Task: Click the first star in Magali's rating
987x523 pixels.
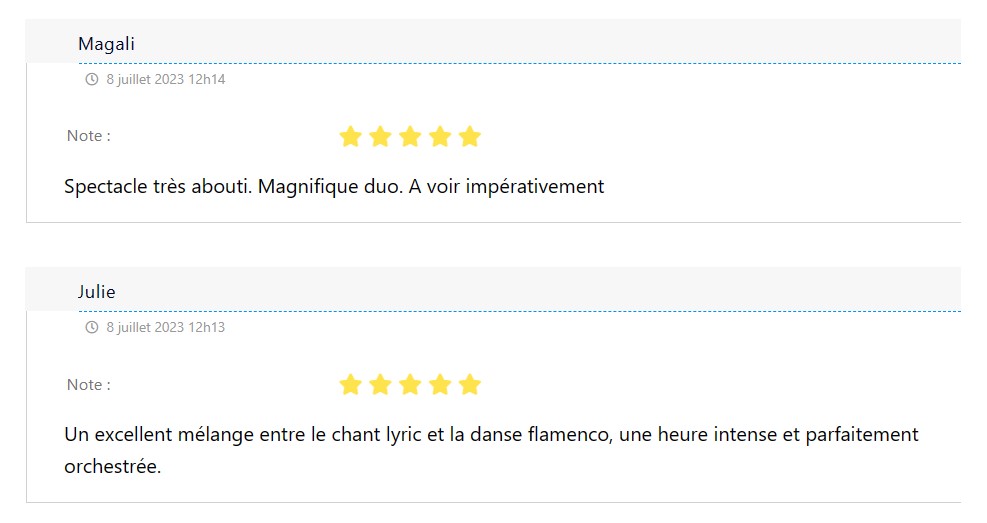Action: click(350, 137)
